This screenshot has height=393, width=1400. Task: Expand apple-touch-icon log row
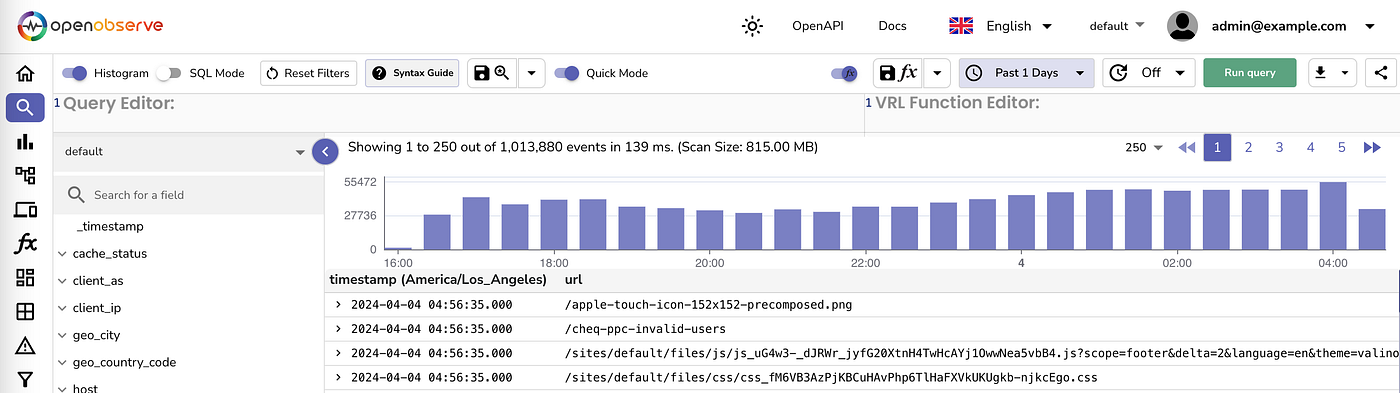click(x=338, y=304)
